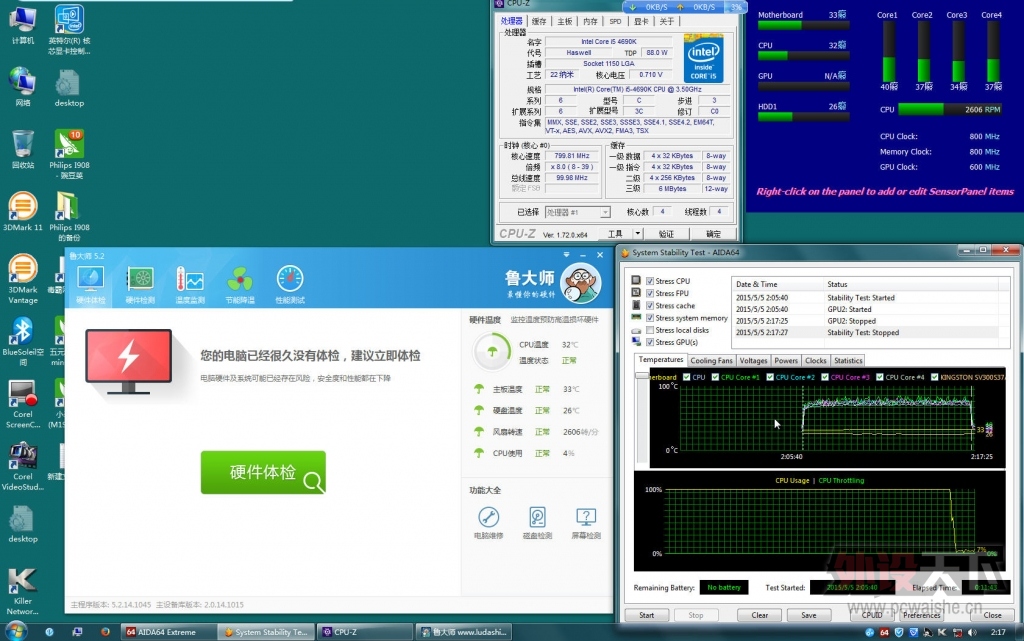Open the 工具 dropdown arrow in CPU-Z

click(x=637, y=234)
